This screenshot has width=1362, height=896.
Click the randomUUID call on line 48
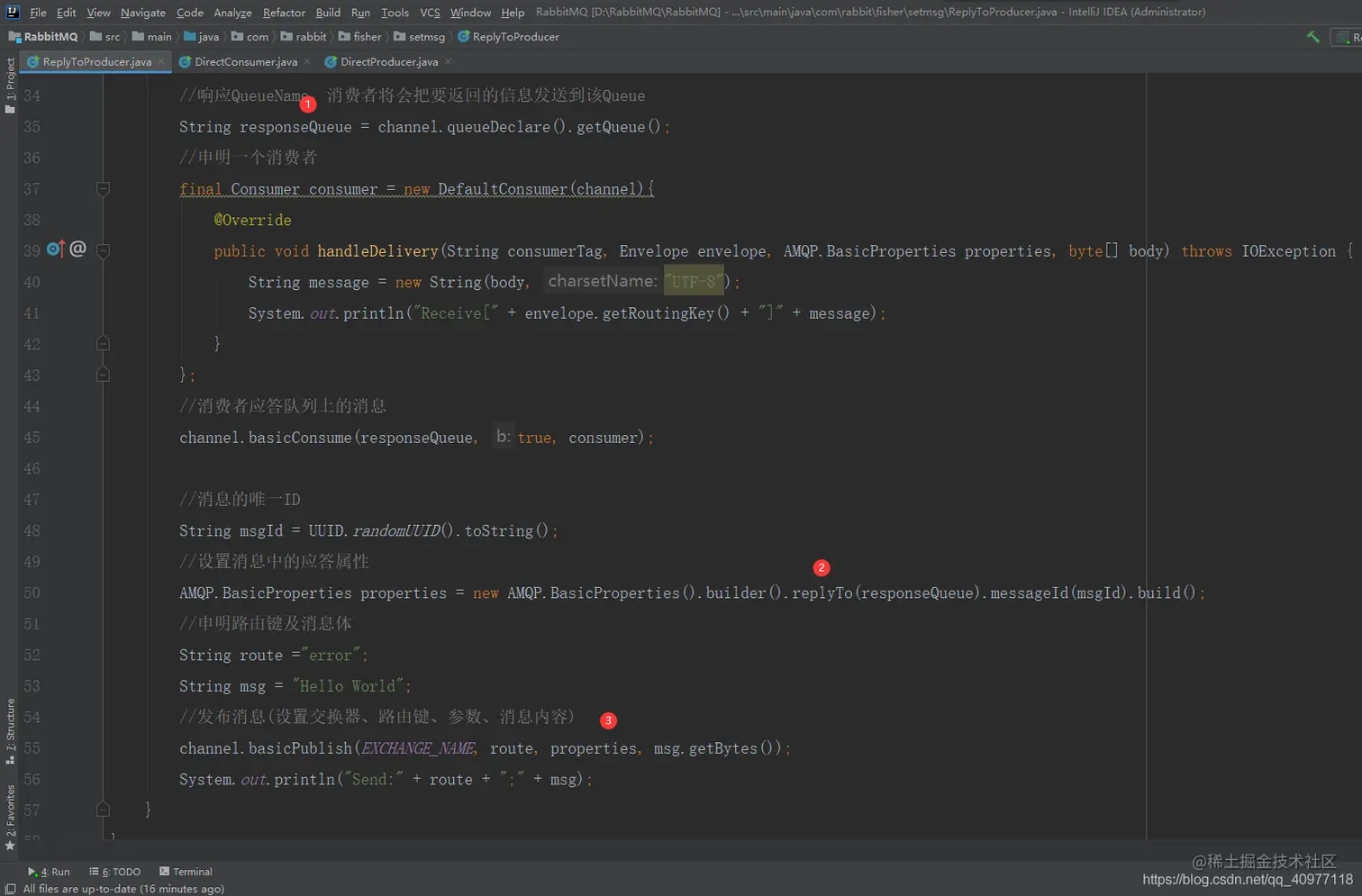(x=396, y=531)
